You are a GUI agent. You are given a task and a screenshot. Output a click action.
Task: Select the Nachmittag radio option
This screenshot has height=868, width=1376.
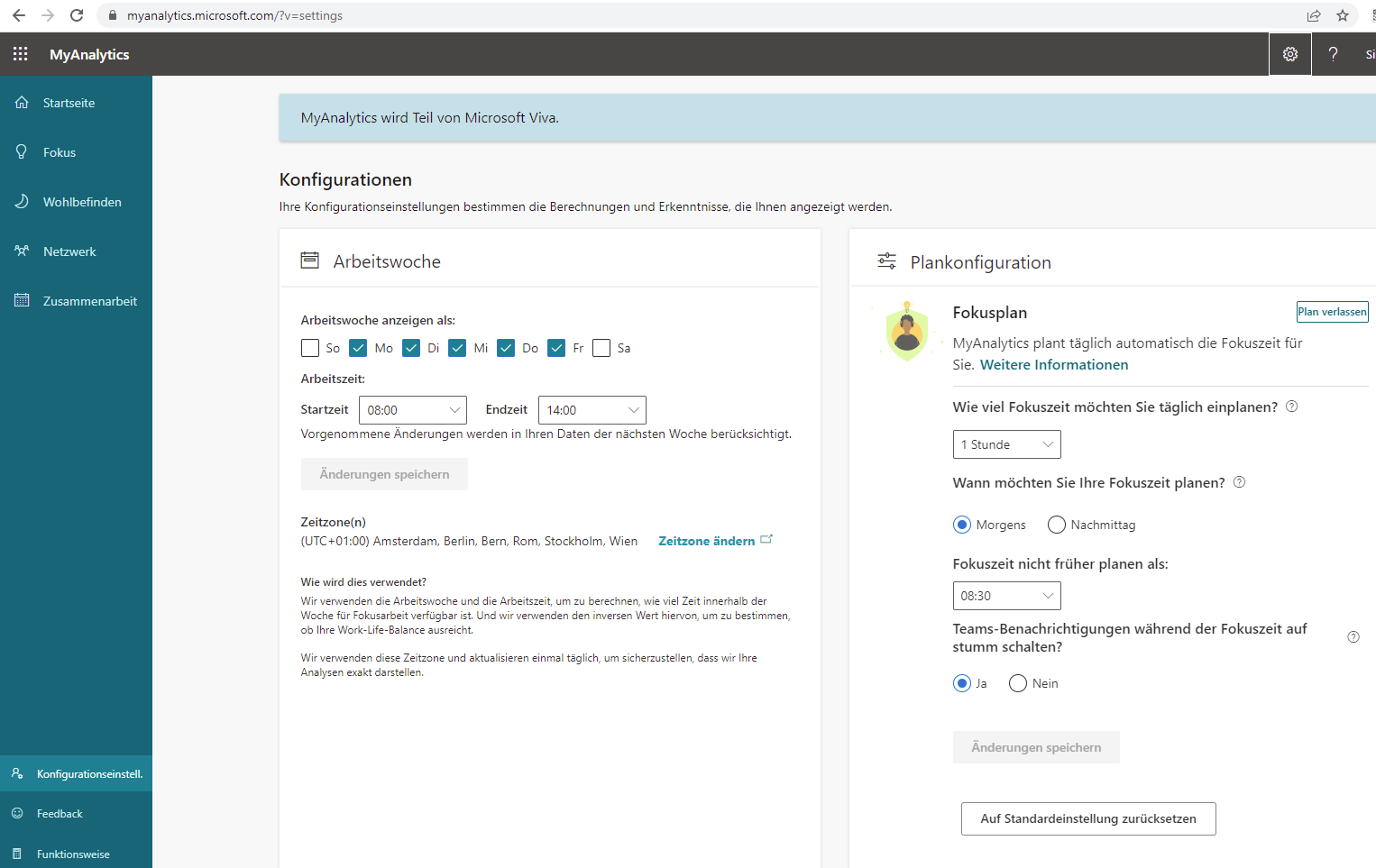click(x=1057, y=525)
